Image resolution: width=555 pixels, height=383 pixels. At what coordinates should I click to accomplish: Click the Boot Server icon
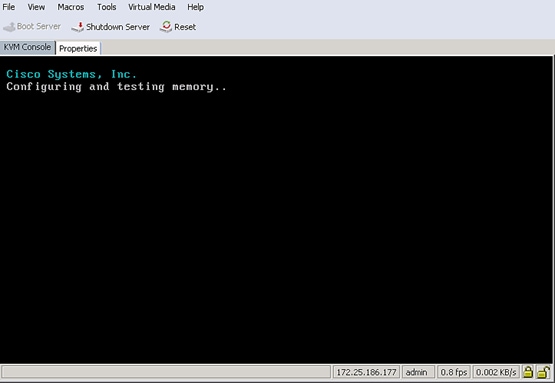(9, 27)
